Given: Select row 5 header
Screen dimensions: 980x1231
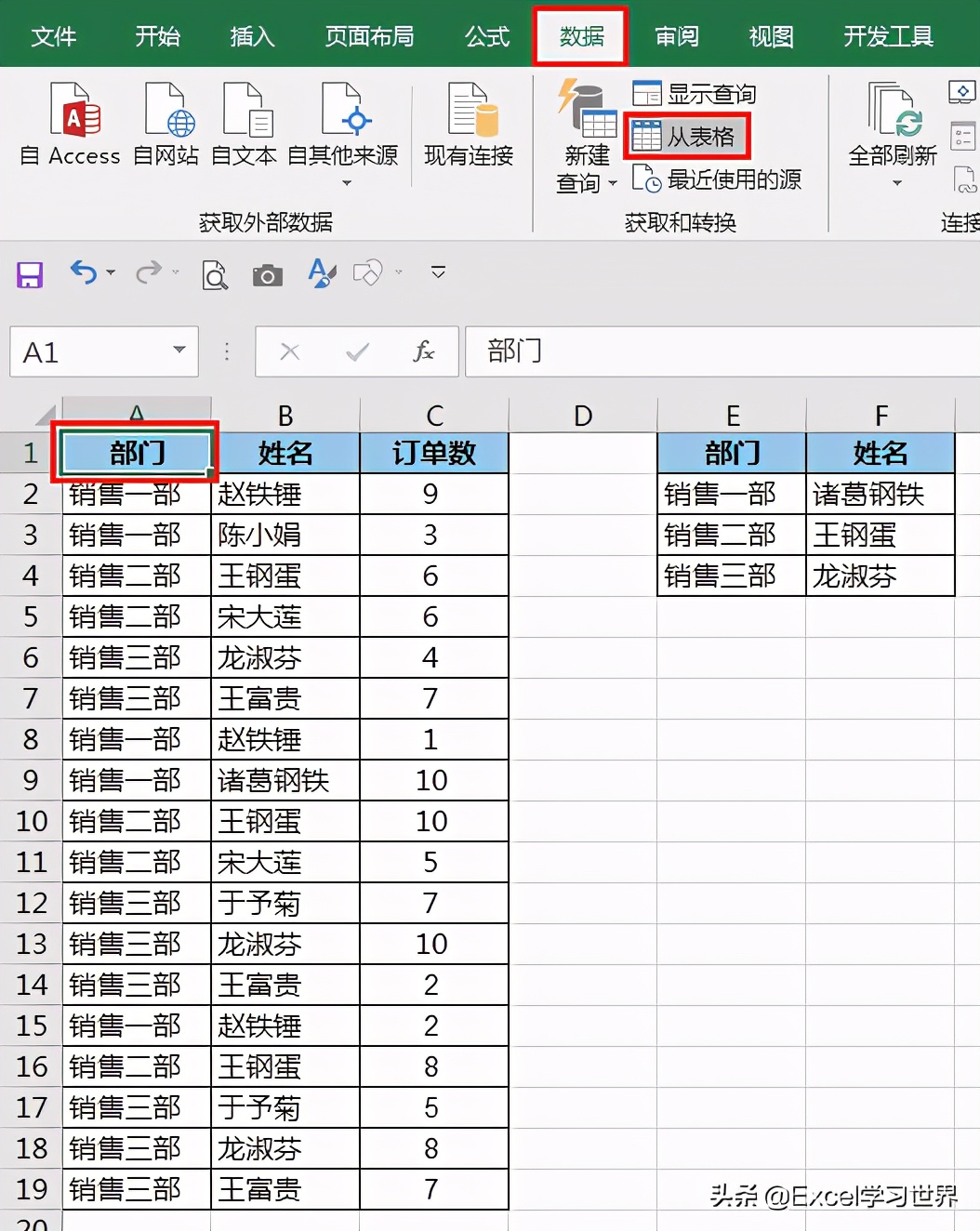Looking at the screenshot, I should 31,616.
